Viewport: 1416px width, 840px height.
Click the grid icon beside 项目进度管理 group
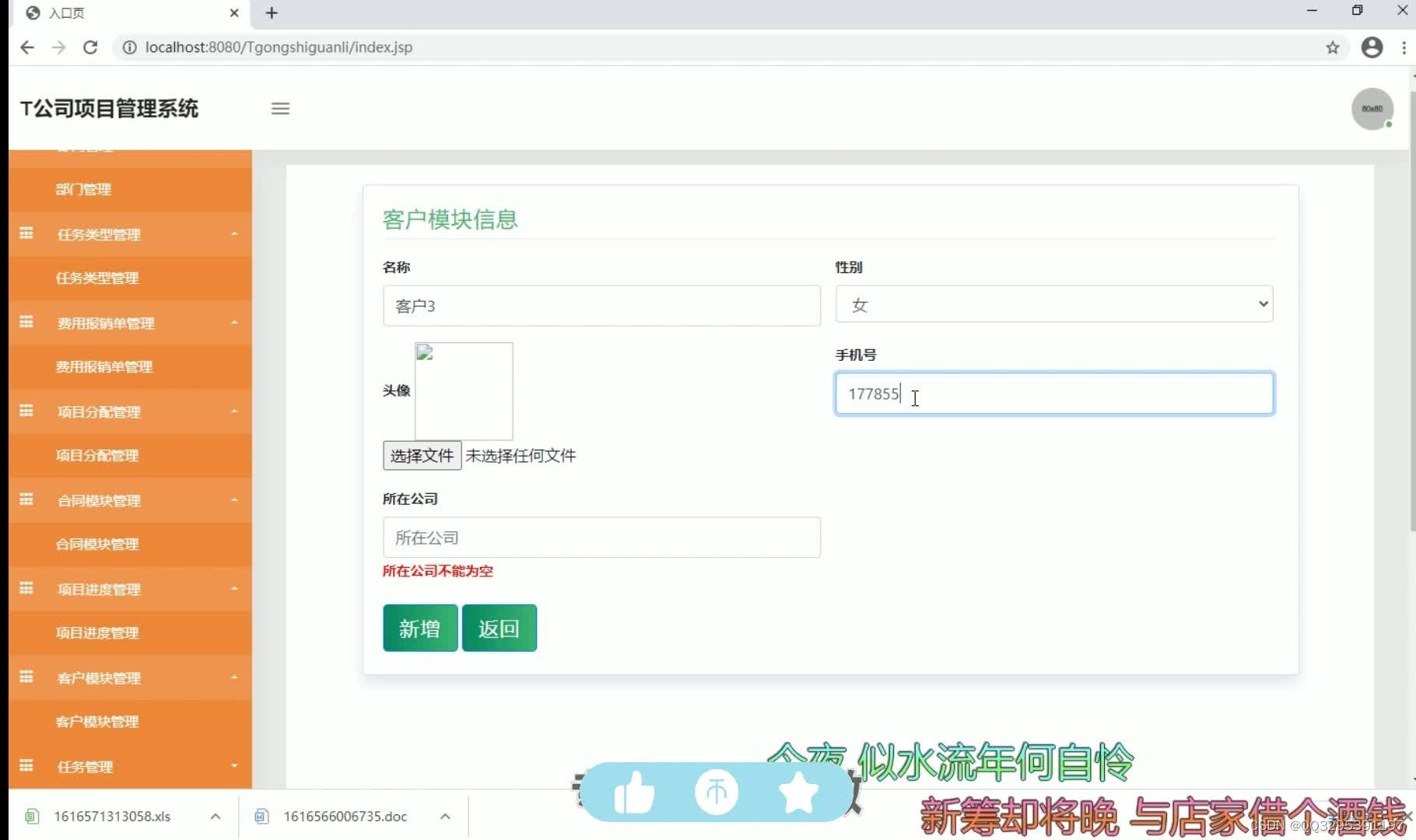[x=26, y=588]
